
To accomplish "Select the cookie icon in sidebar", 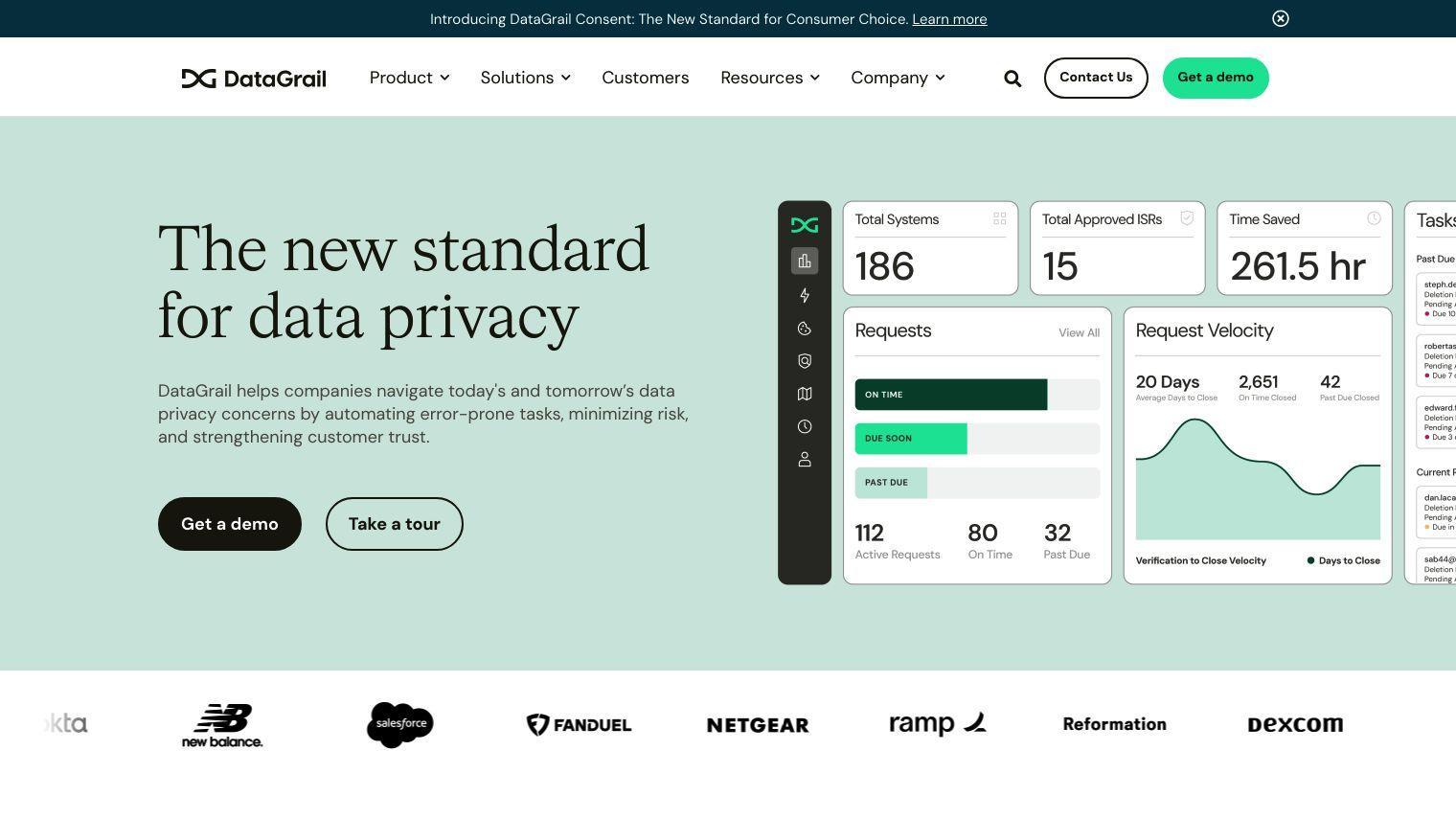I will point(805,329).
